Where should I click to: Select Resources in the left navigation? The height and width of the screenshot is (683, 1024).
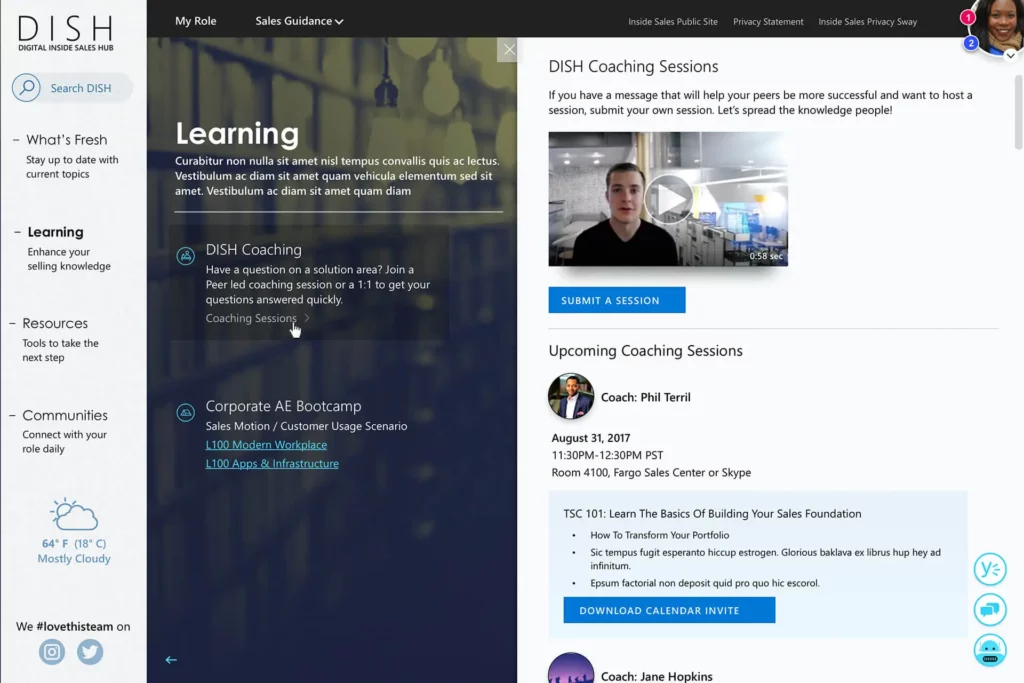(55, 324)
